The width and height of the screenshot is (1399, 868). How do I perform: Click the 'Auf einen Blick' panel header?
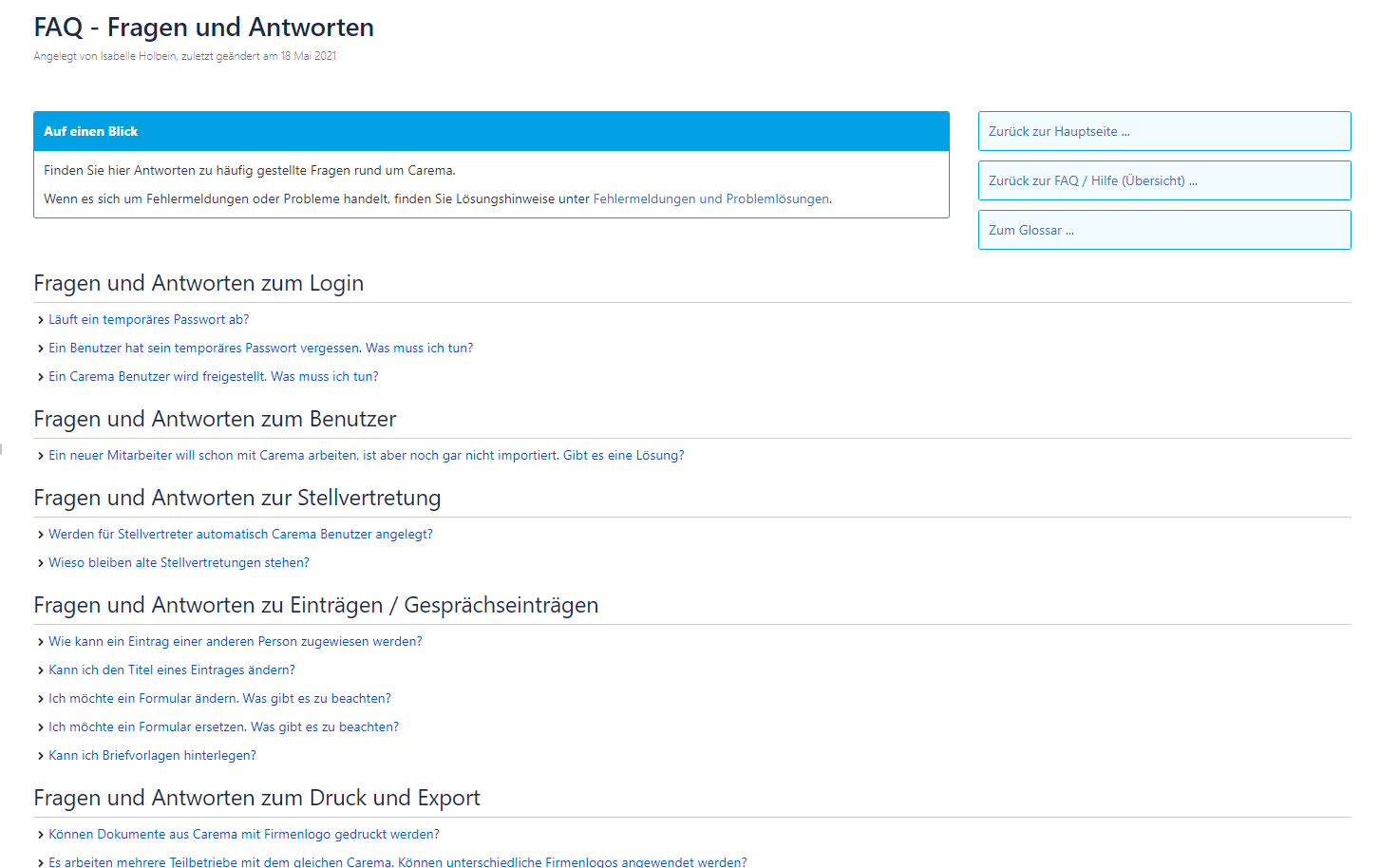491,131
